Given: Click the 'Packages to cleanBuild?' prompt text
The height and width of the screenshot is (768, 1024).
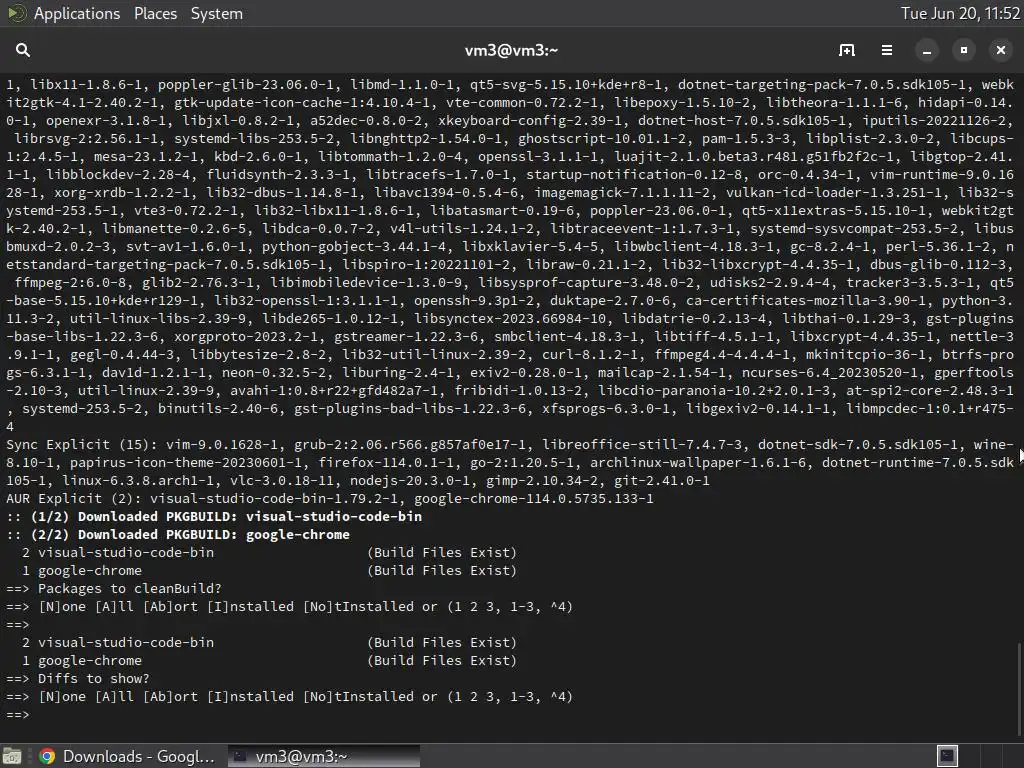Looking at the screenshot, I should (x=129, y=588).
